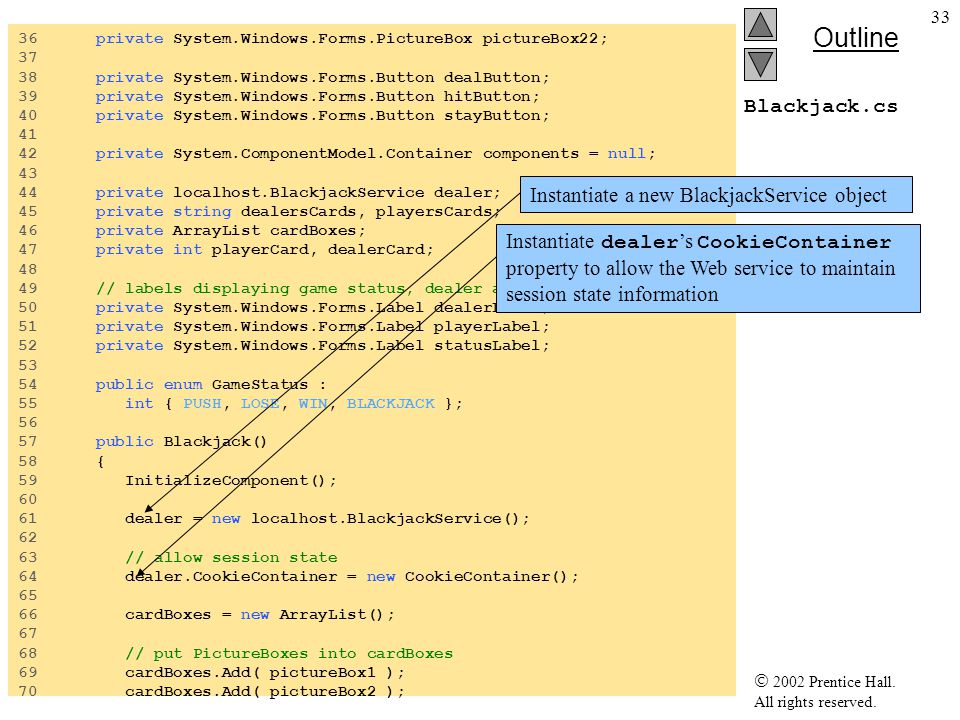Click the ArrayList cardBoxes declaration
The width and height of the screenshot is (960, 720).
230,231
